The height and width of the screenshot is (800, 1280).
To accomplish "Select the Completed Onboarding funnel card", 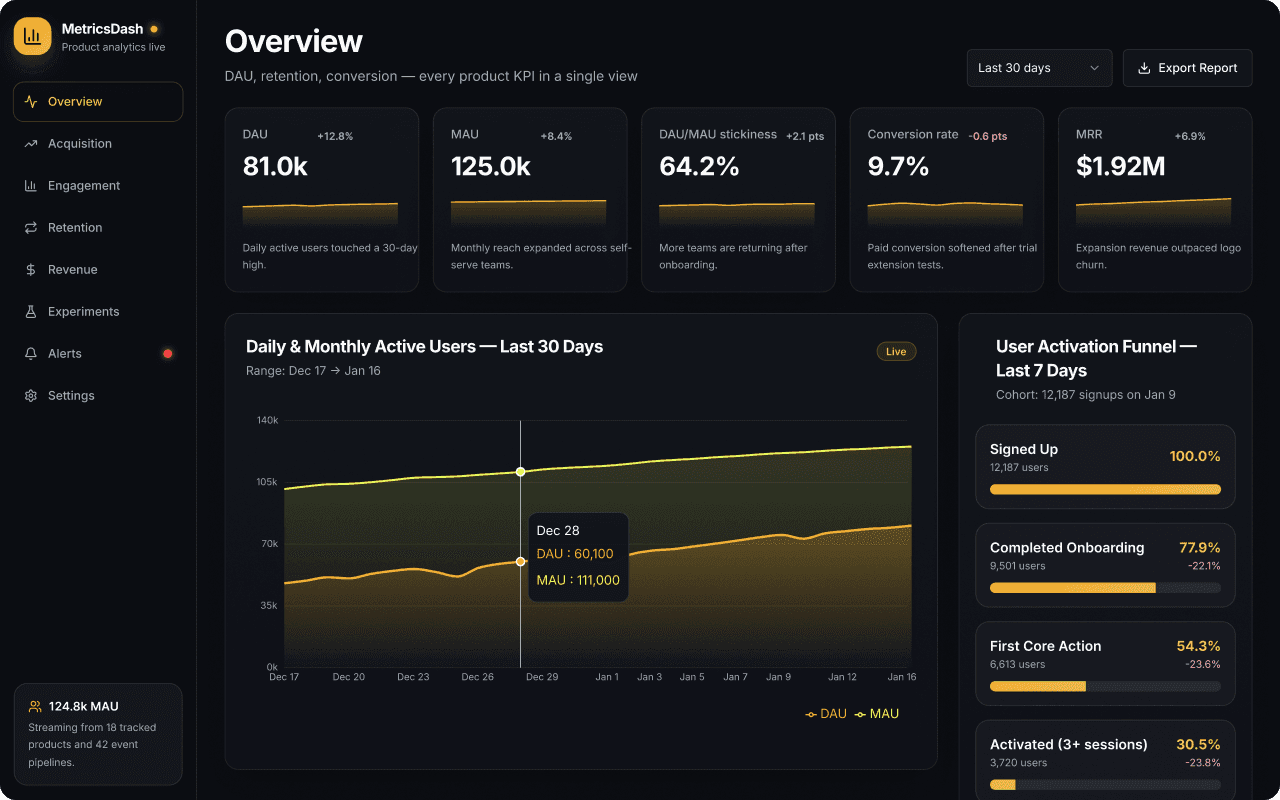I will [1105, 566].
